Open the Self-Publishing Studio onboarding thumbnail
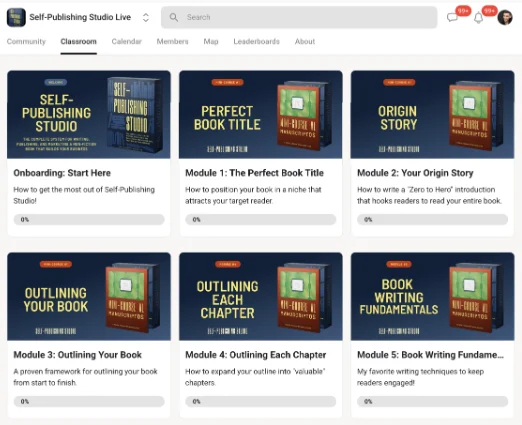 (89, 114)
